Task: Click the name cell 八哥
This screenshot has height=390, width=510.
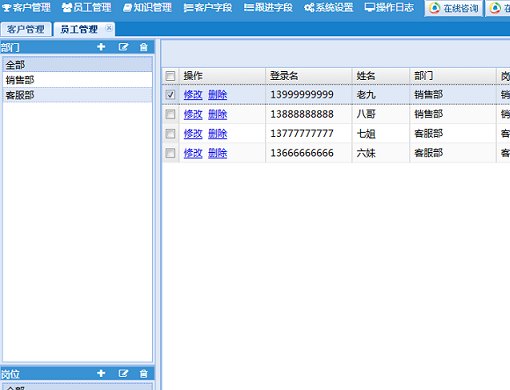Action: point(380,114)
